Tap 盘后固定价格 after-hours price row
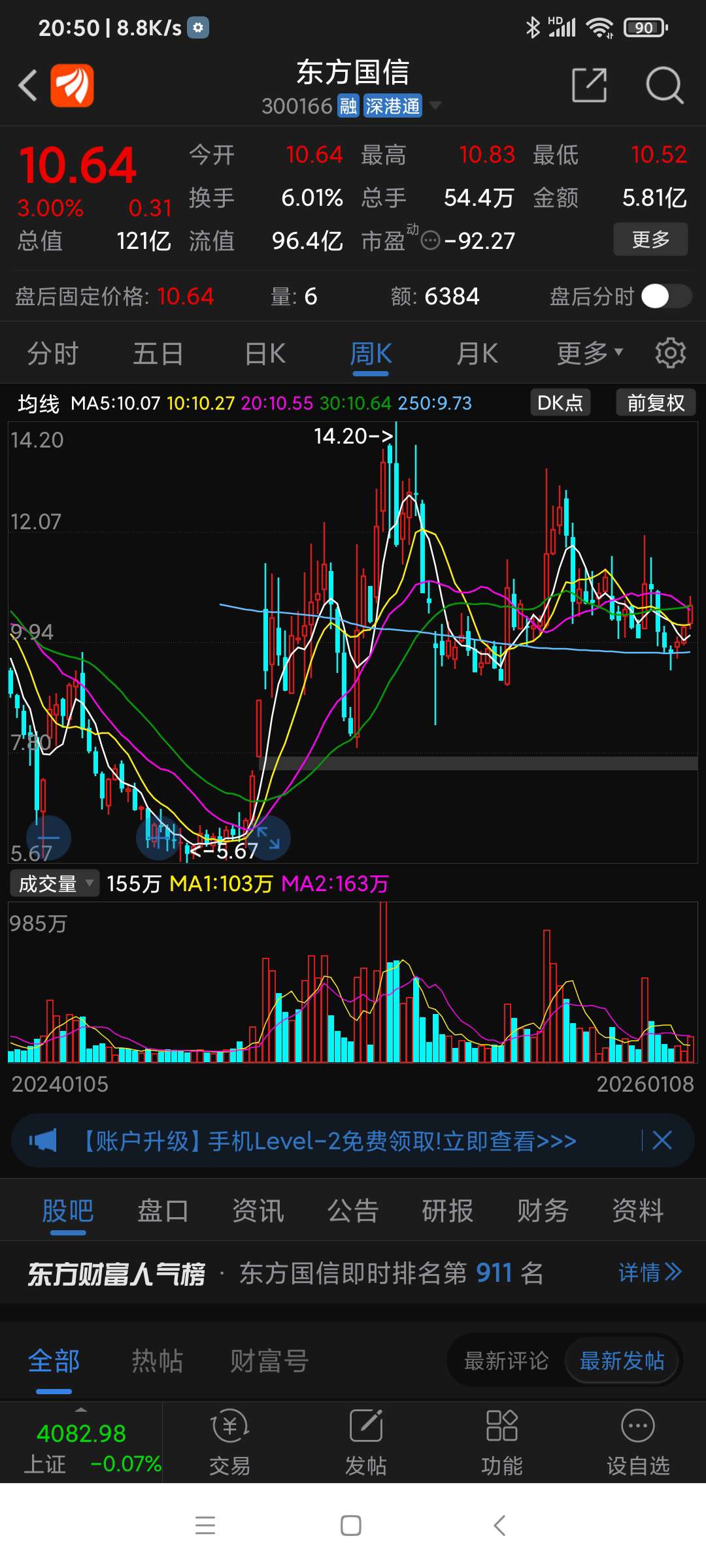This screenshot has height=1568, width=706. (x=114, y=297)
